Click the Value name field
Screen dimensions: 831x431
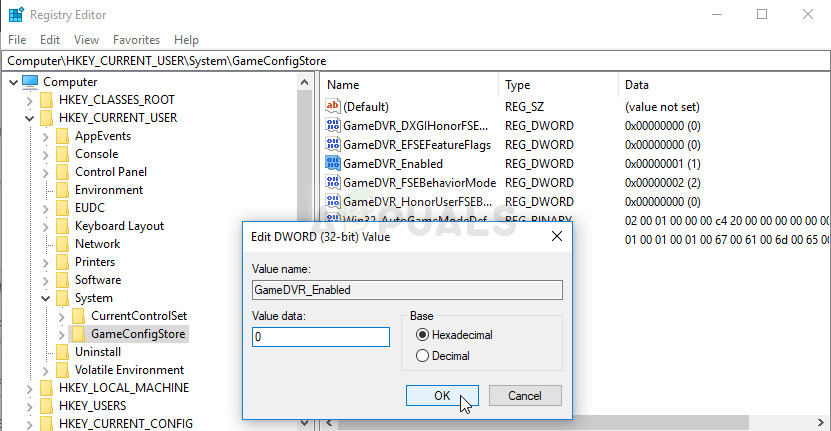point(407,290)
